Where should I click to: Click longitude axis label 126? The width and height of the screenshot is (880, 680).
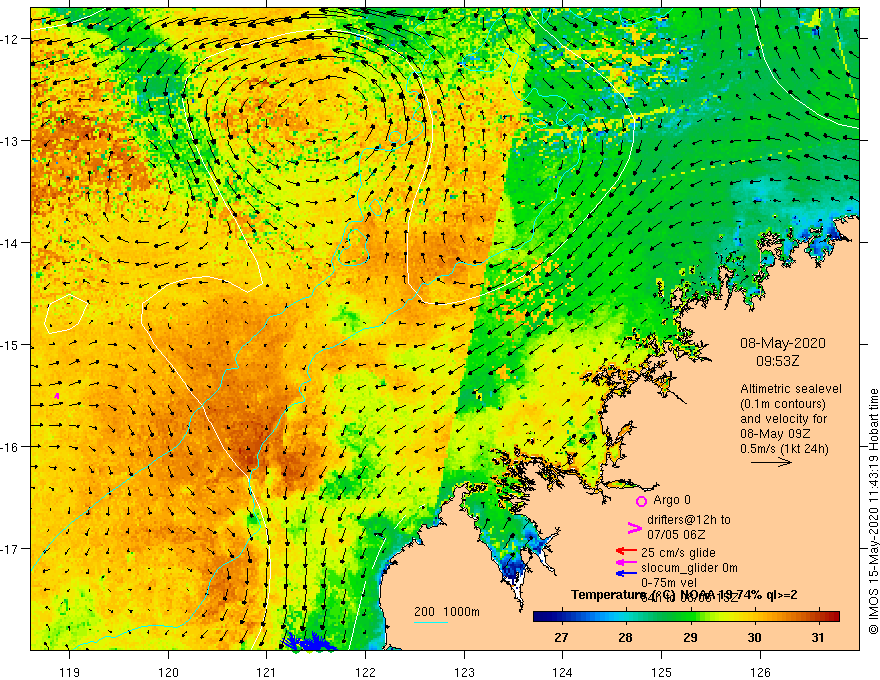tap(760, 672)
